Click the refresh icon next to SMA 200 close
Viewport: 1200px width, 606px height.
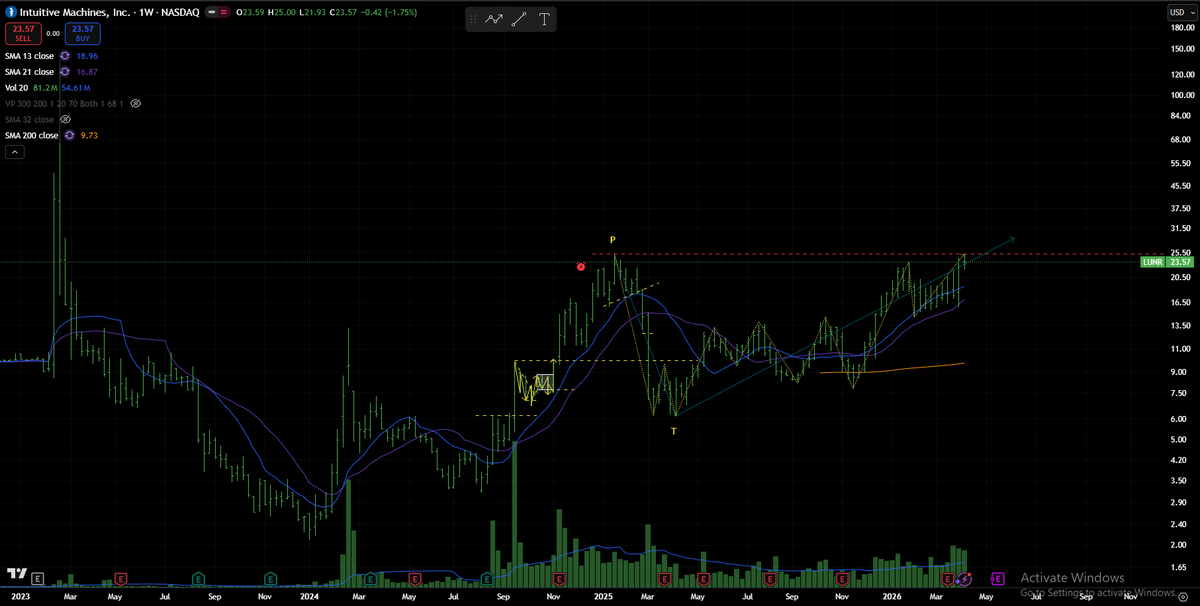click(x=69, y=135)
